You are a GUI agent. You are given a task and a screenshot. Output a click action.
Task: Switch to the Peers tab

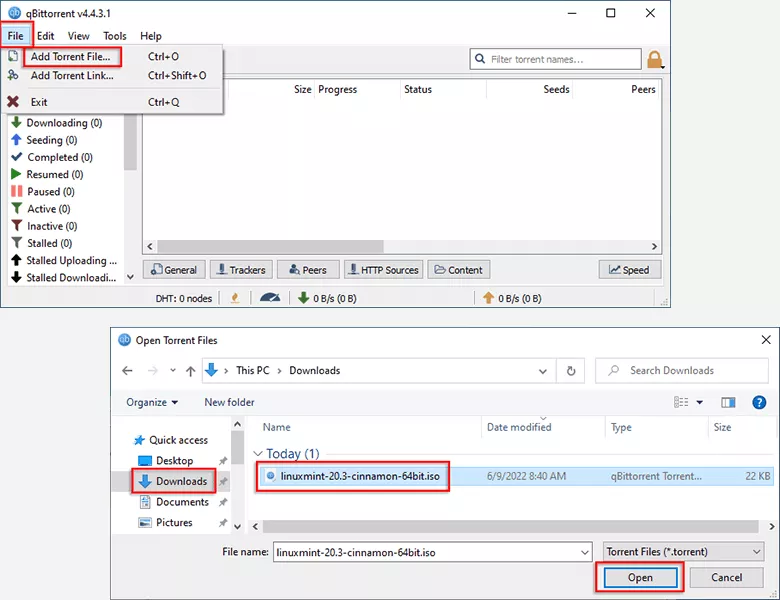coord(308,270)
